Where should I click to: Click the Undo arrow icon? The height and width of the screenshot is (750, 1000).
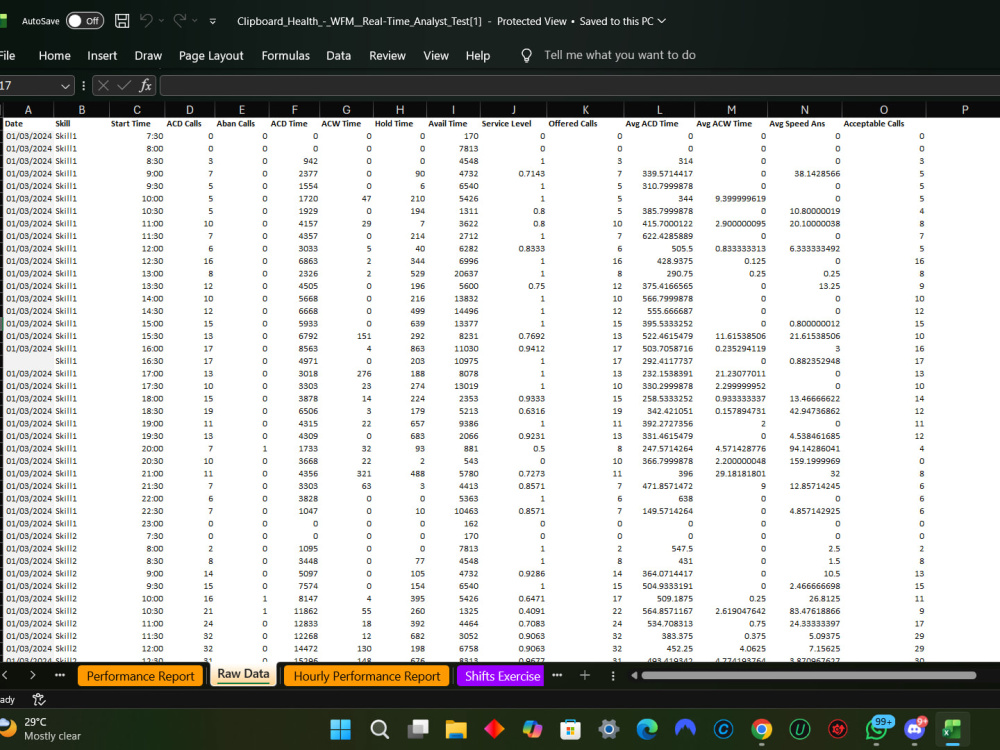[146, 21]
